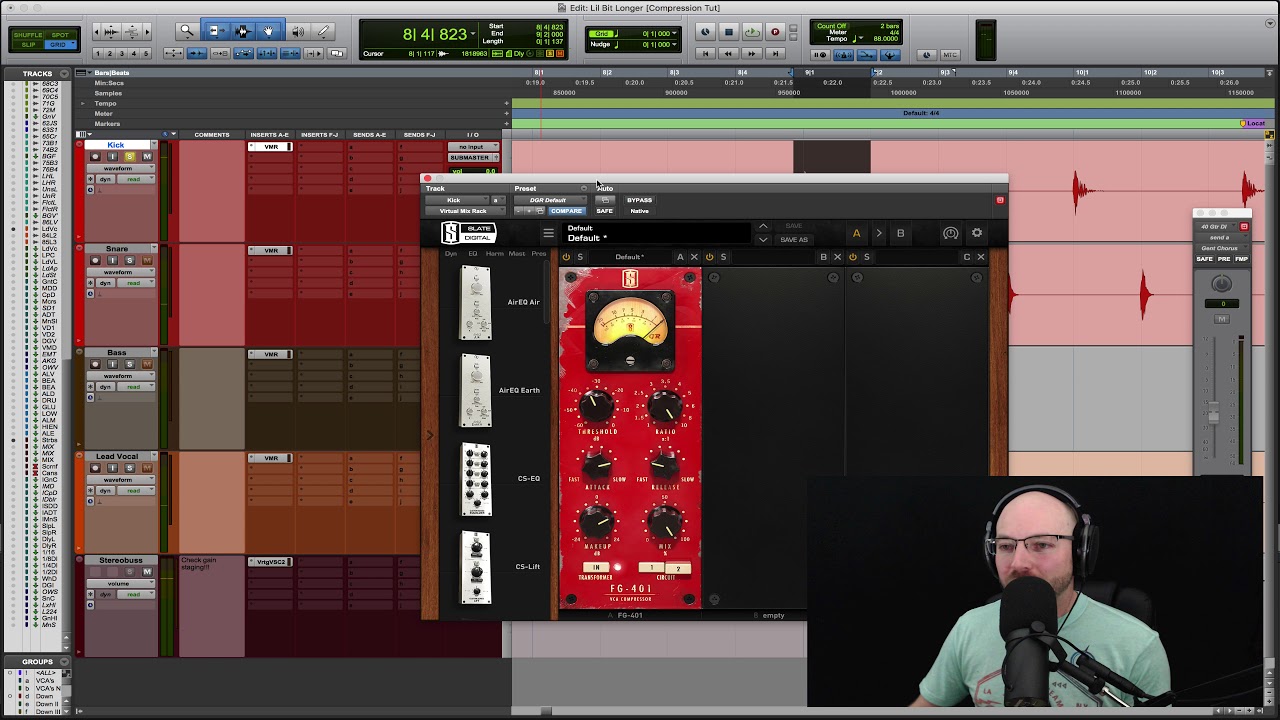The image size is (1280, 720).
Task: Click the Play transport button
Action: [x=751, y=32]
